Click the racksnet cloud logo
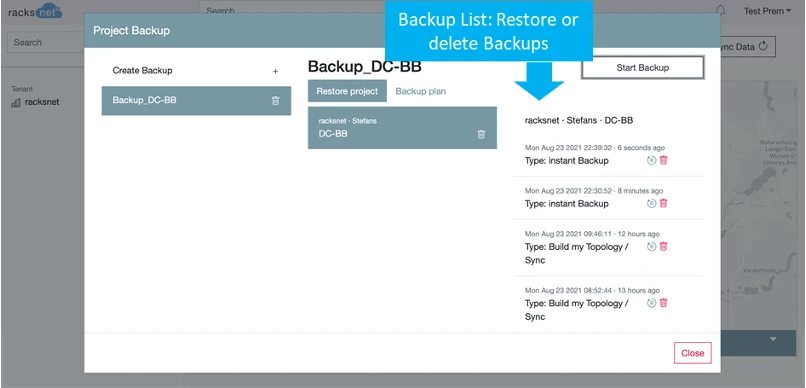806x388 pixels. (35, 11)
